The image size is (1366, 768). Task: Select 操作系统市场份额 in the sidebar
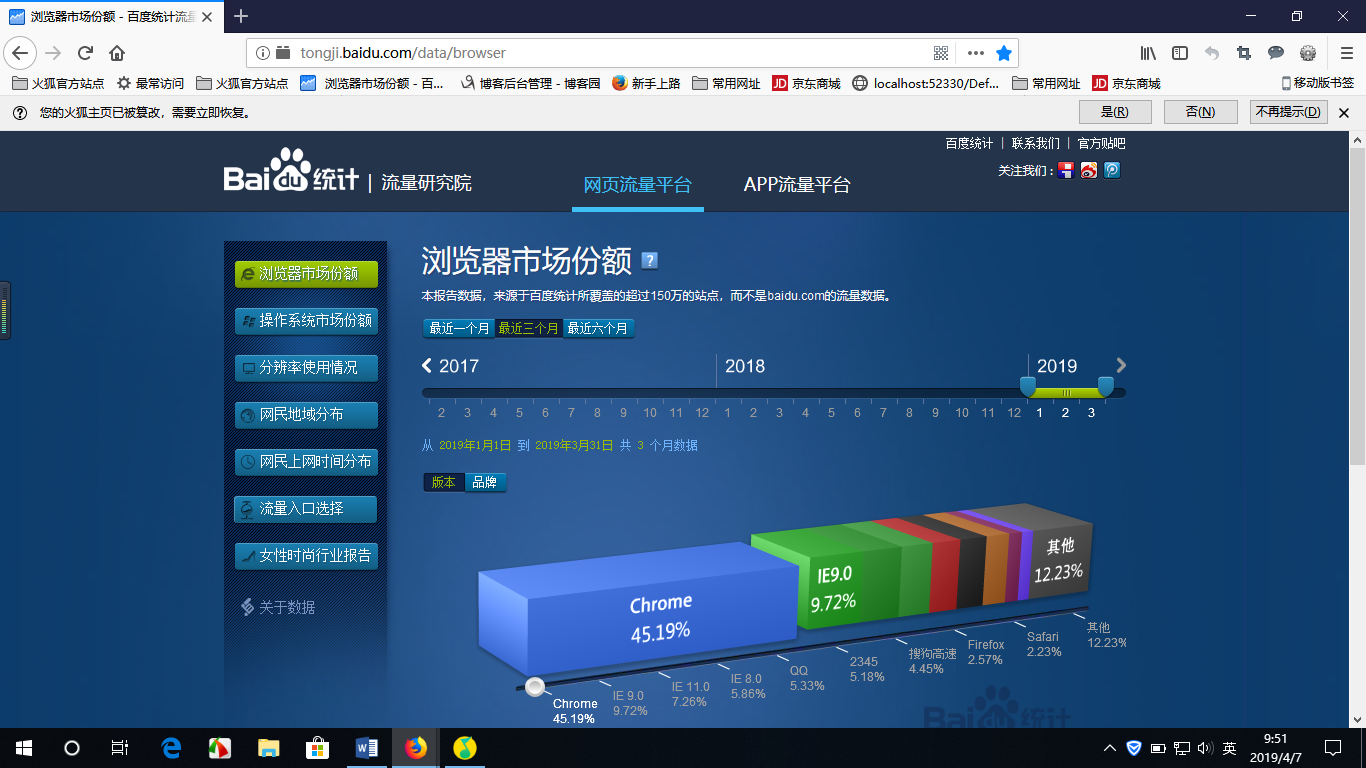tap(306, 321)
